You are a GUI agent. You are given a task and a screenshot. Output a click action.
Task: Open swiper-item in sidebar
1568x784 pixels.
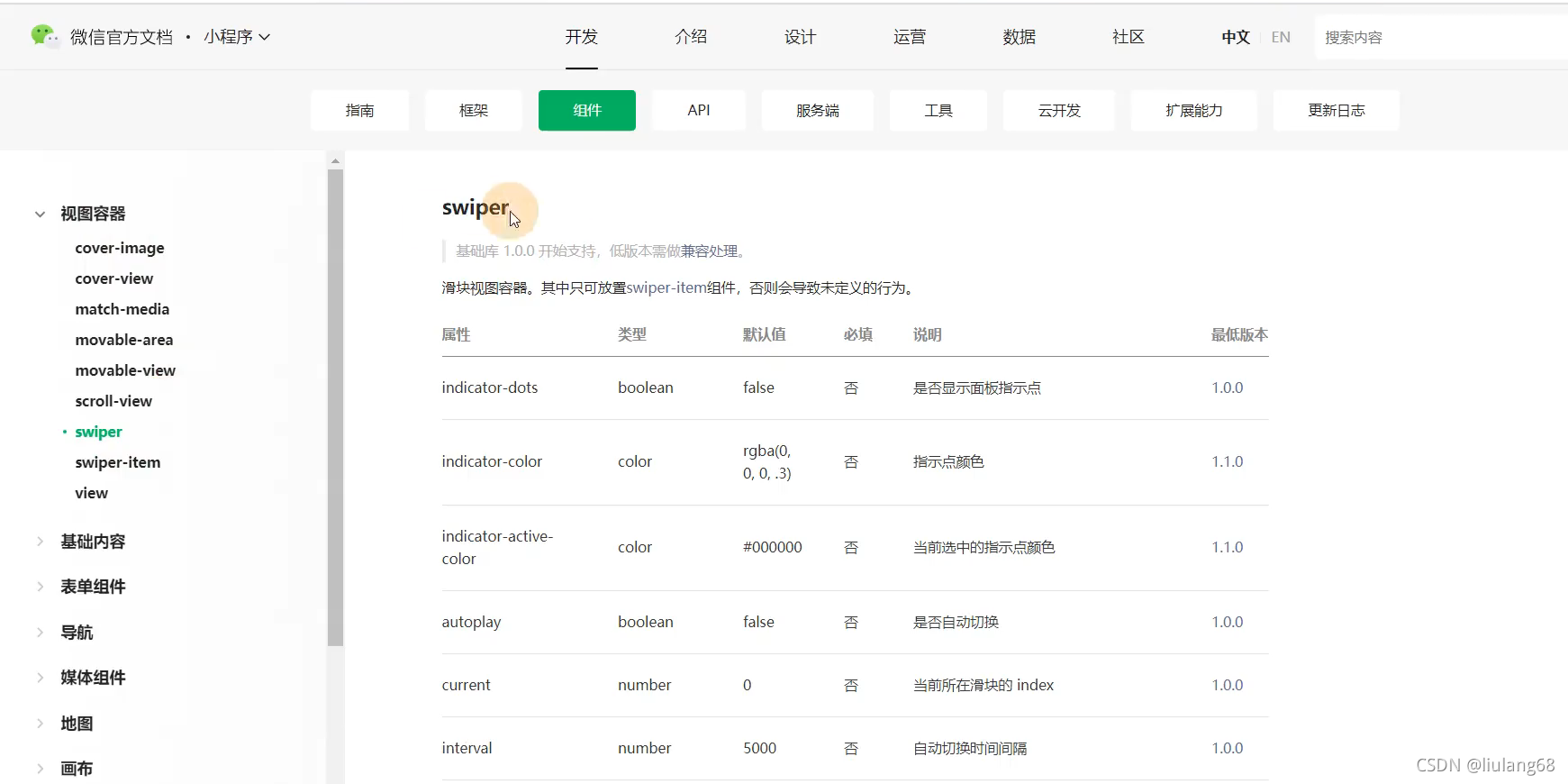[x=118, y=462]
